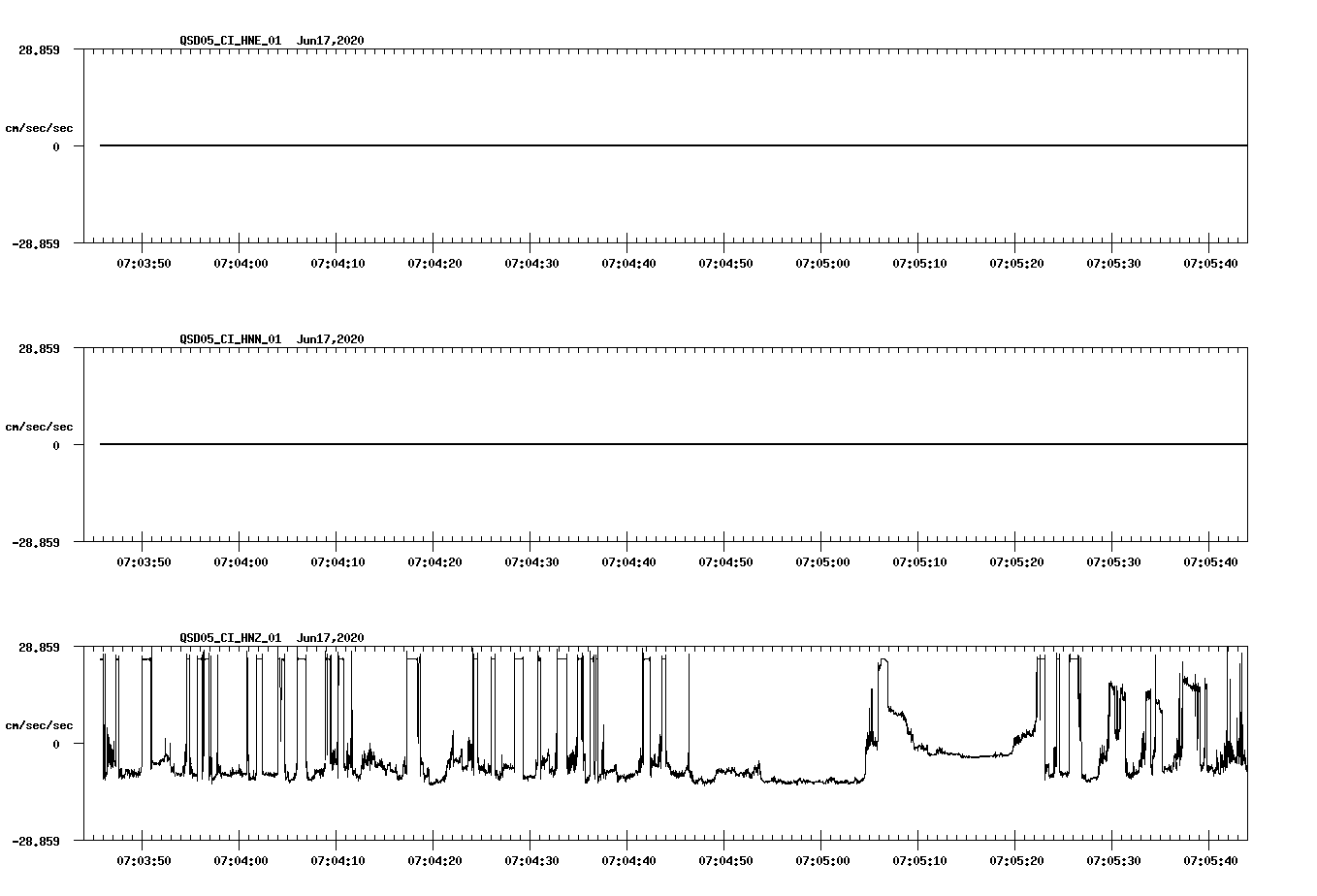The height and width of the screenshot is (896, 1317).
Task: Click 07:04:50 time label under HNN plot
Action: tap(725, 562)
